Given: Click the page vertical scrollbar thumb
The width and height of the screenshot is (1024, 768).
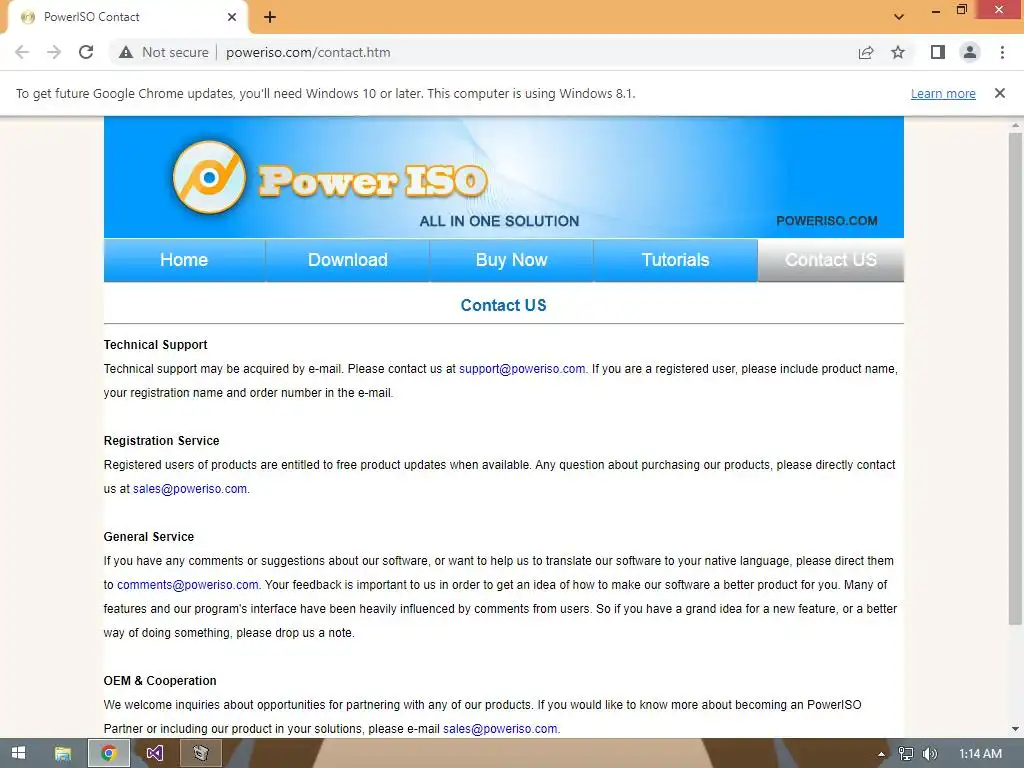Looking at the screenshot, I should (1015, 379).
